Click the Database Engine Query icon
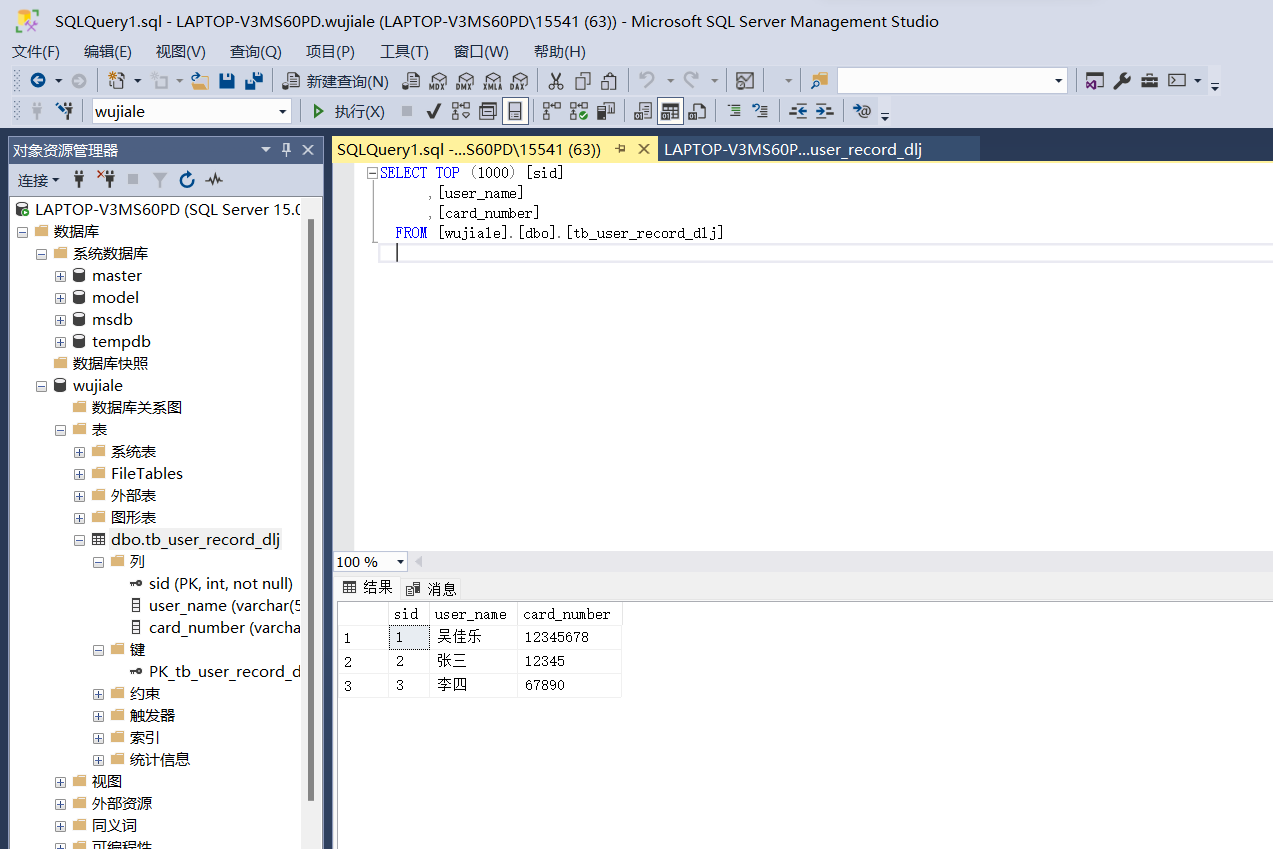 [x=411, y=81]
